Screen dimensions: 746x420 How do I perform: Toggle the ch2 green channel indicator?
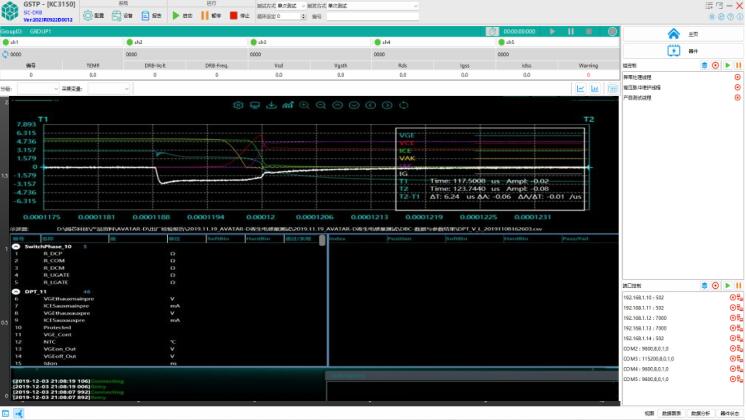(130, 43)
